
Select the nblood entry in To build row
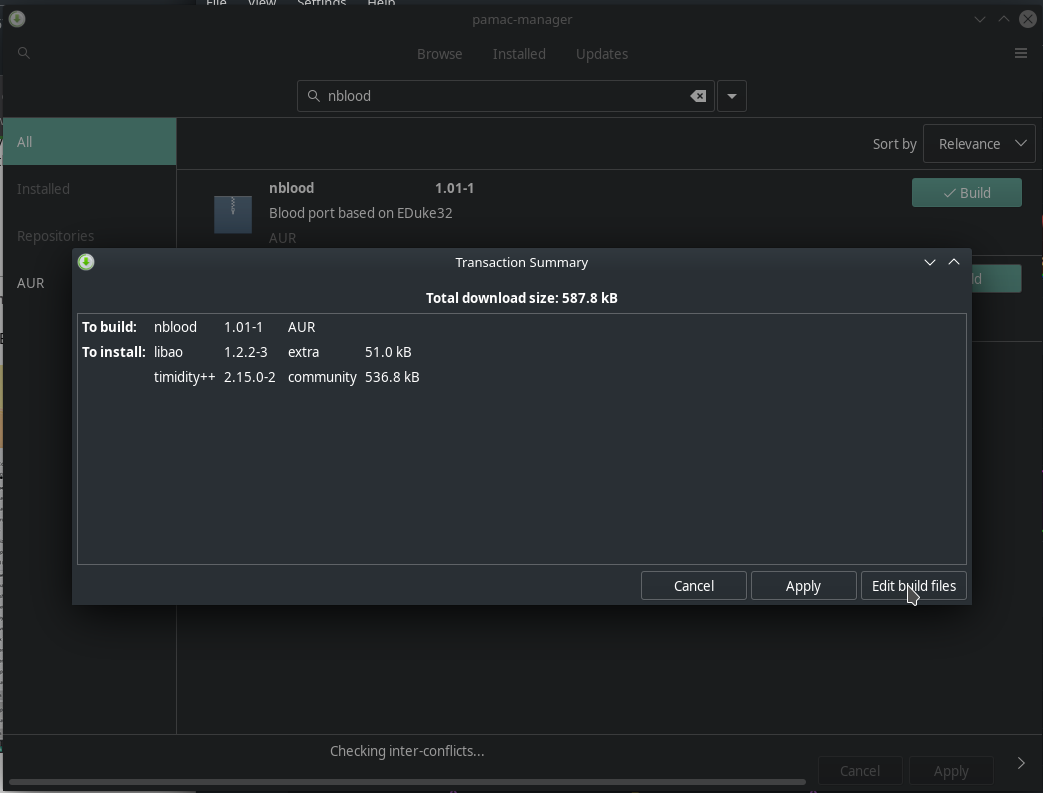(x=175, y=327)
